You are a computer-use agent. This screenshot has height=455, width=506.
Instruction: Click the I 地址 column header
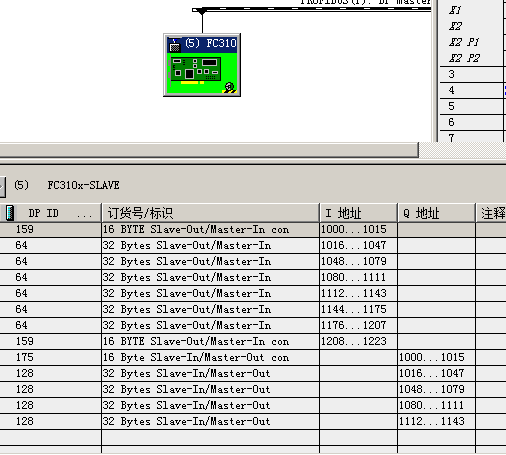(x=358, y=213)
